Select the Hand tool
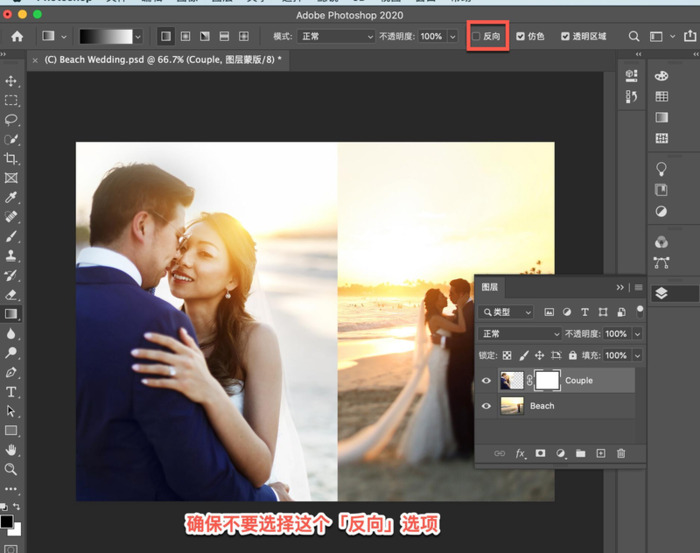The width and height of the screenshot is (700, 553). 11,450
